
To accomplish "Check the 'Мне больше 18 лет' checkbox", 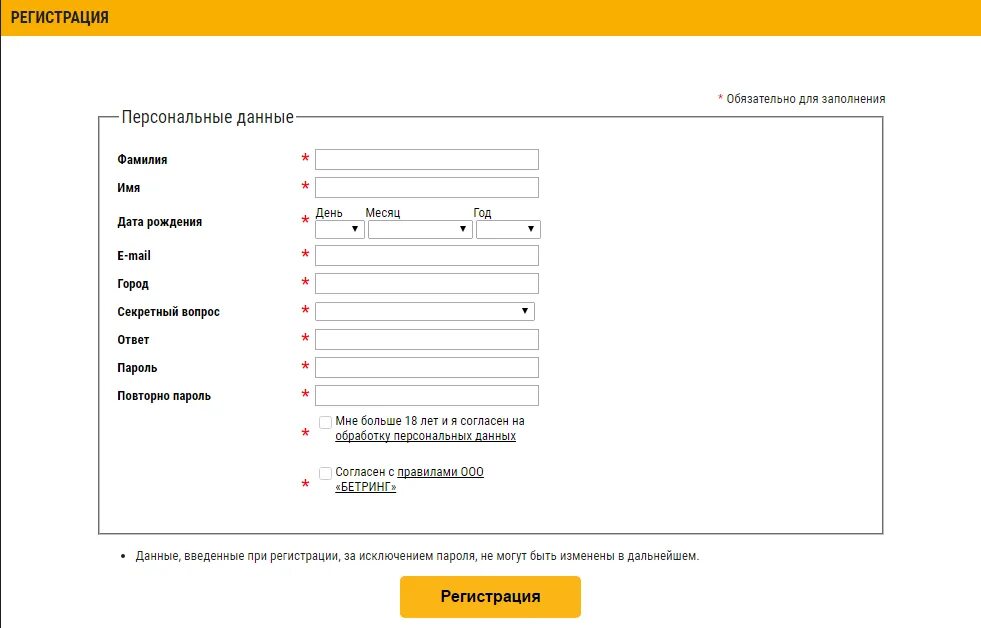I will 325,422.
